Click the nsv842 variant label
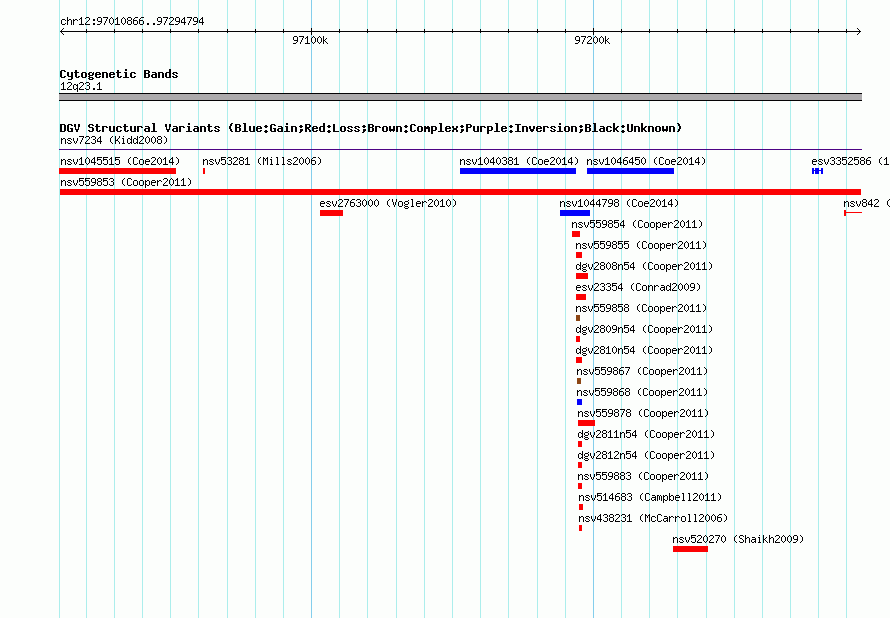The width and height of the screenshot is (890, 618). point(866,203)
